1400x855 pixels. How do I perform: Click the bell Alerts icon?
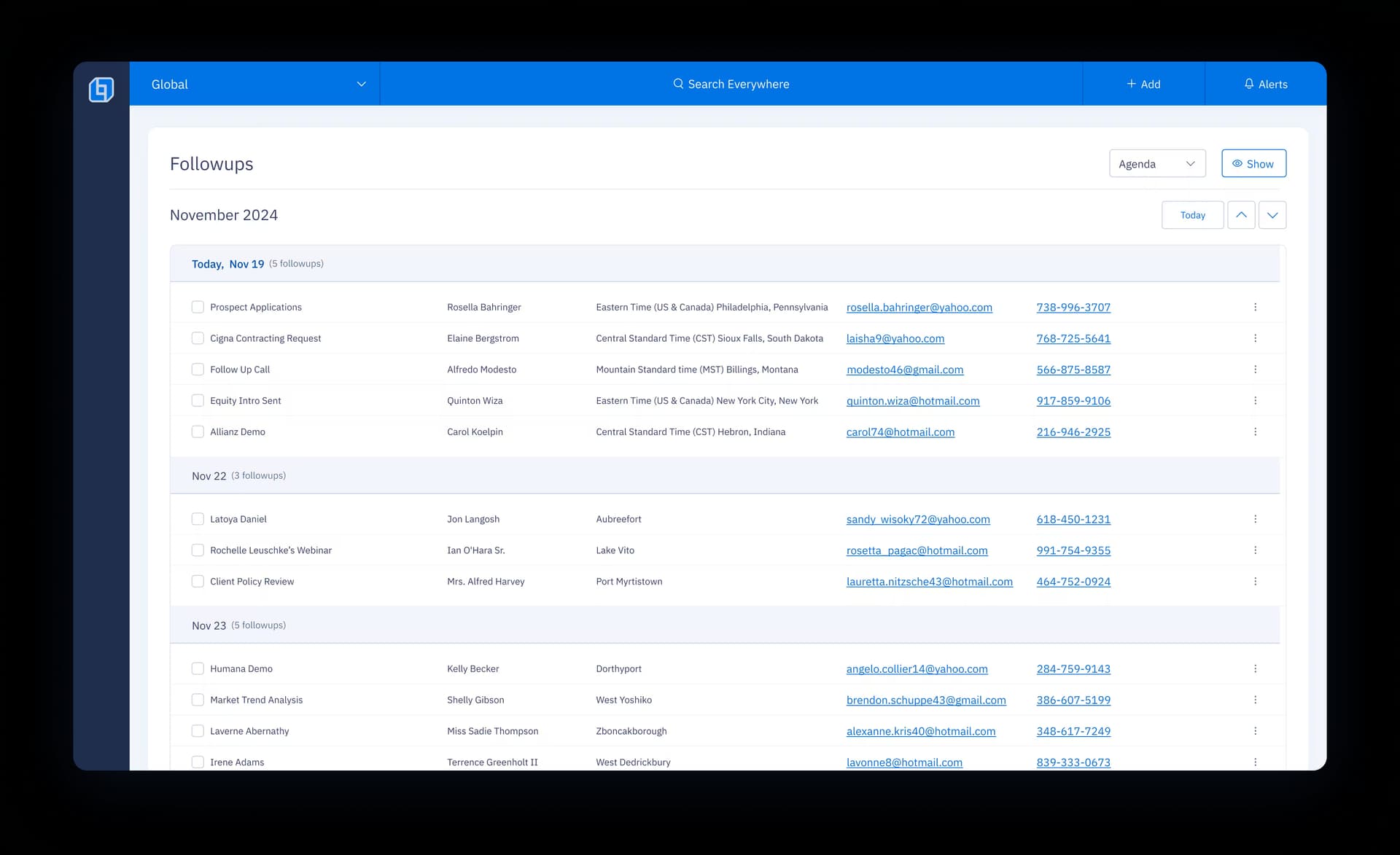click(1249, 84)
